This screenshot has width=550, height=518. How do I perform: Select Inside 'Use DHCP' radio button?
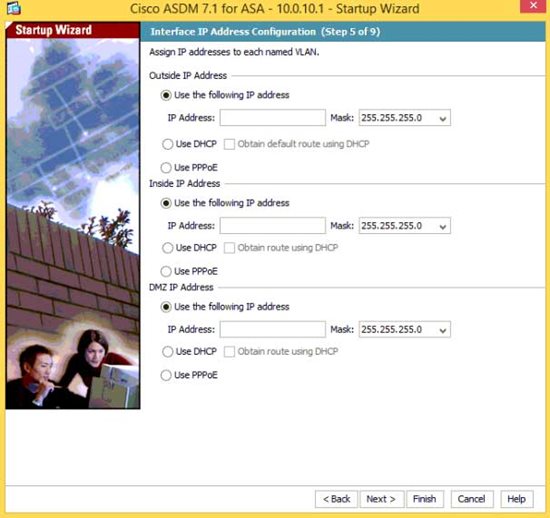(x=168, y=248)
